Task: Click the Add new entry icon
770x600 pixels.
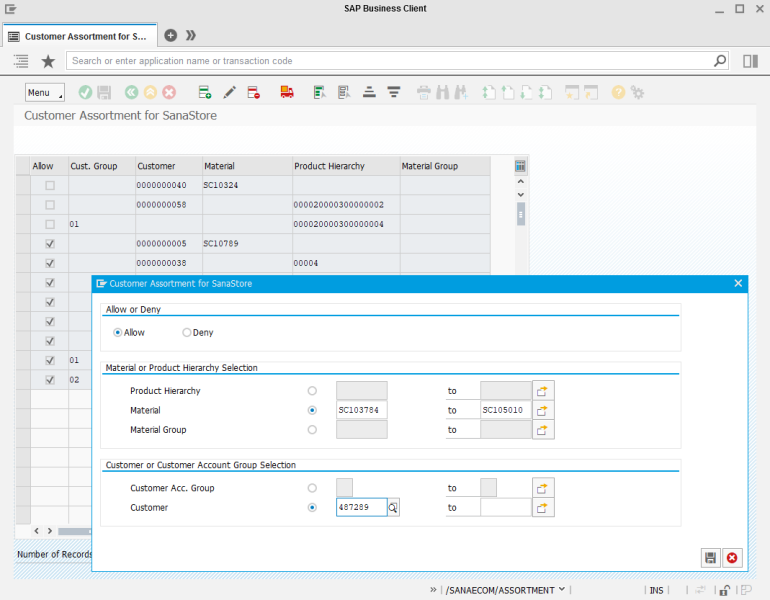Action: [x=205, y=92]
